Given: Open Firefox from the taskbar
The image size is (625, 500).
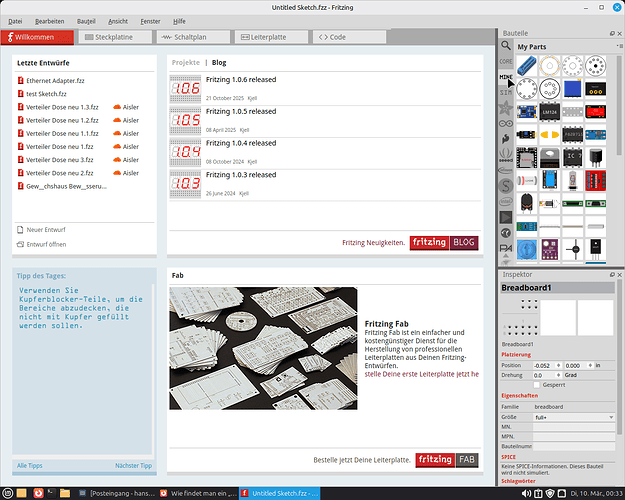Looking at the screenshot, I should click(x=38, y=494).
